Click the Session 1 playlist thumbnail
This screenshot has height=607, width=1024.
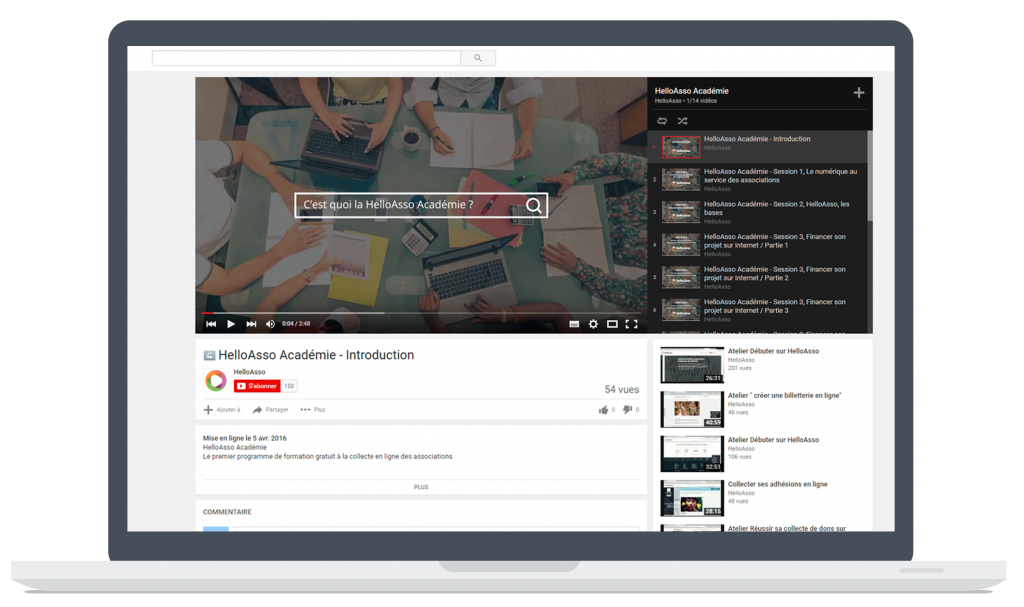pos(681,180)
